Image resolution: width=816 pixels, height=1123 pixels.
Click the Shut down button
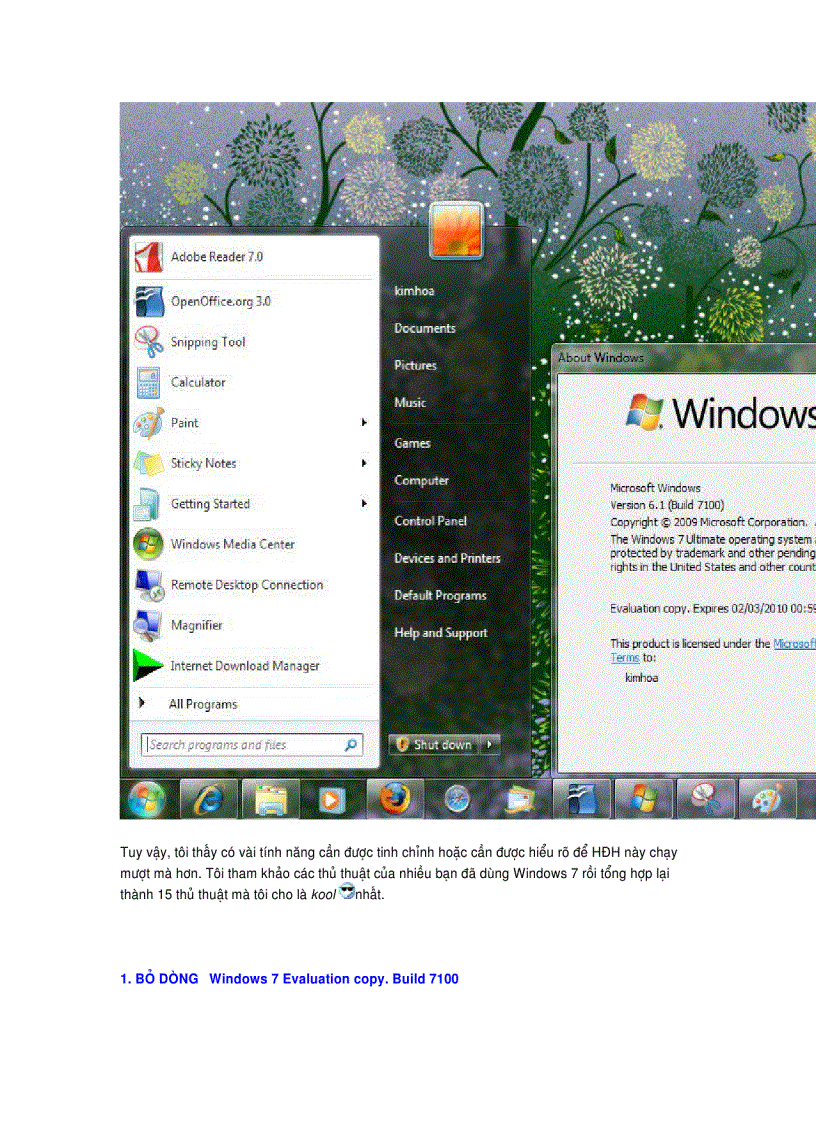(x=437, y=744)
